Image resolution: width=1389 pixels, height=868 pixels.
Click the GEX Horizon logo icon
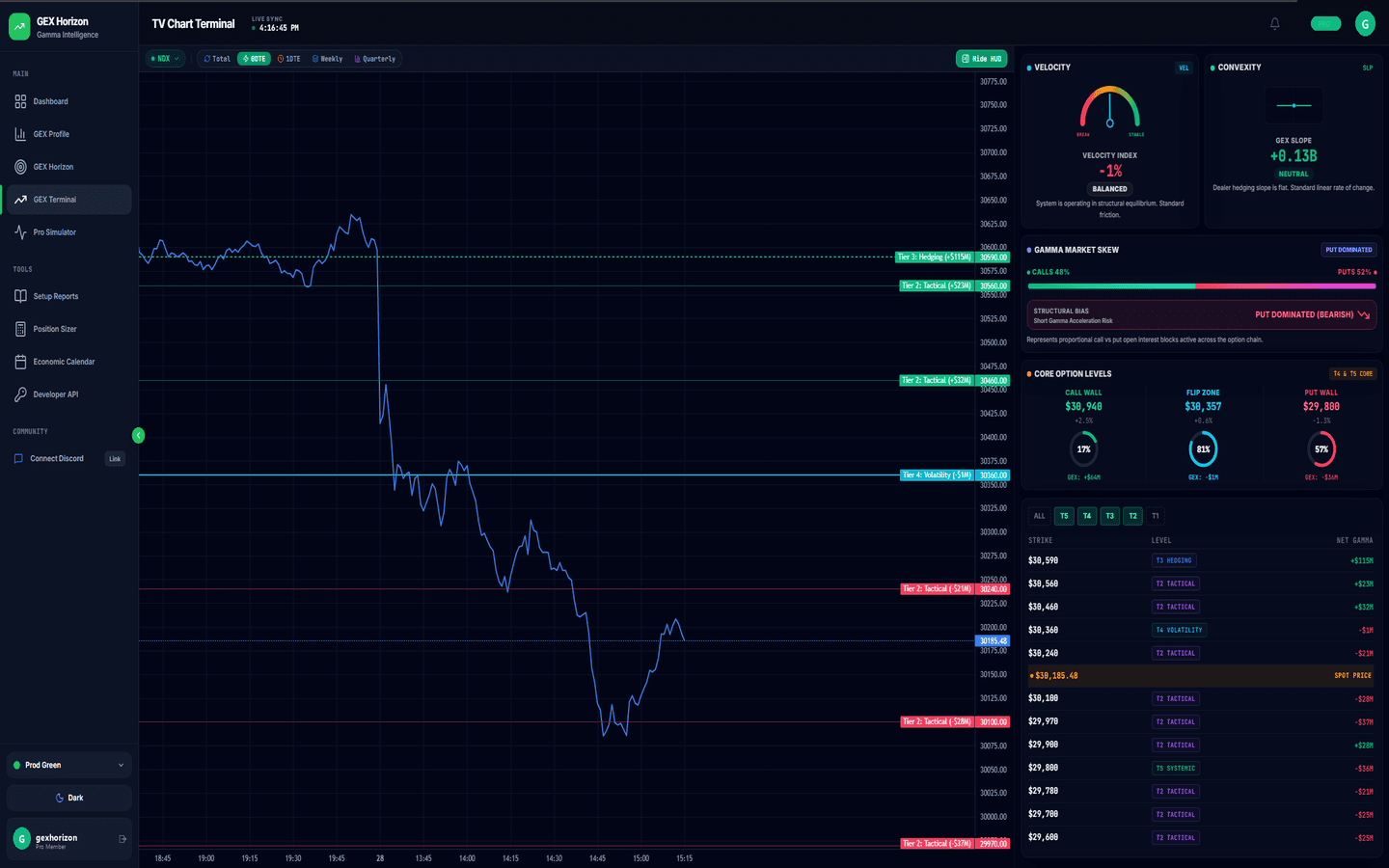[x=19, y=27]
